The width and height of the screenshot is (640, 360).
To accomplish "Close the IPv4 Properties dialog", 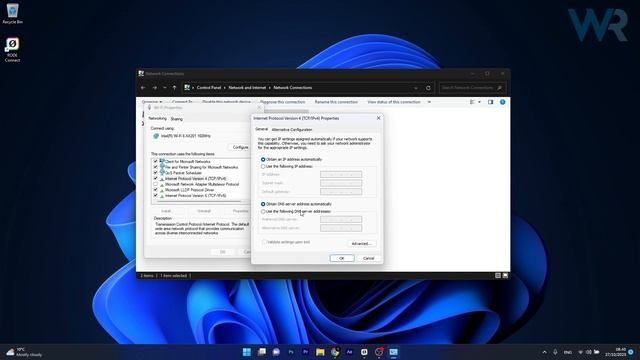I will point(378,118).
